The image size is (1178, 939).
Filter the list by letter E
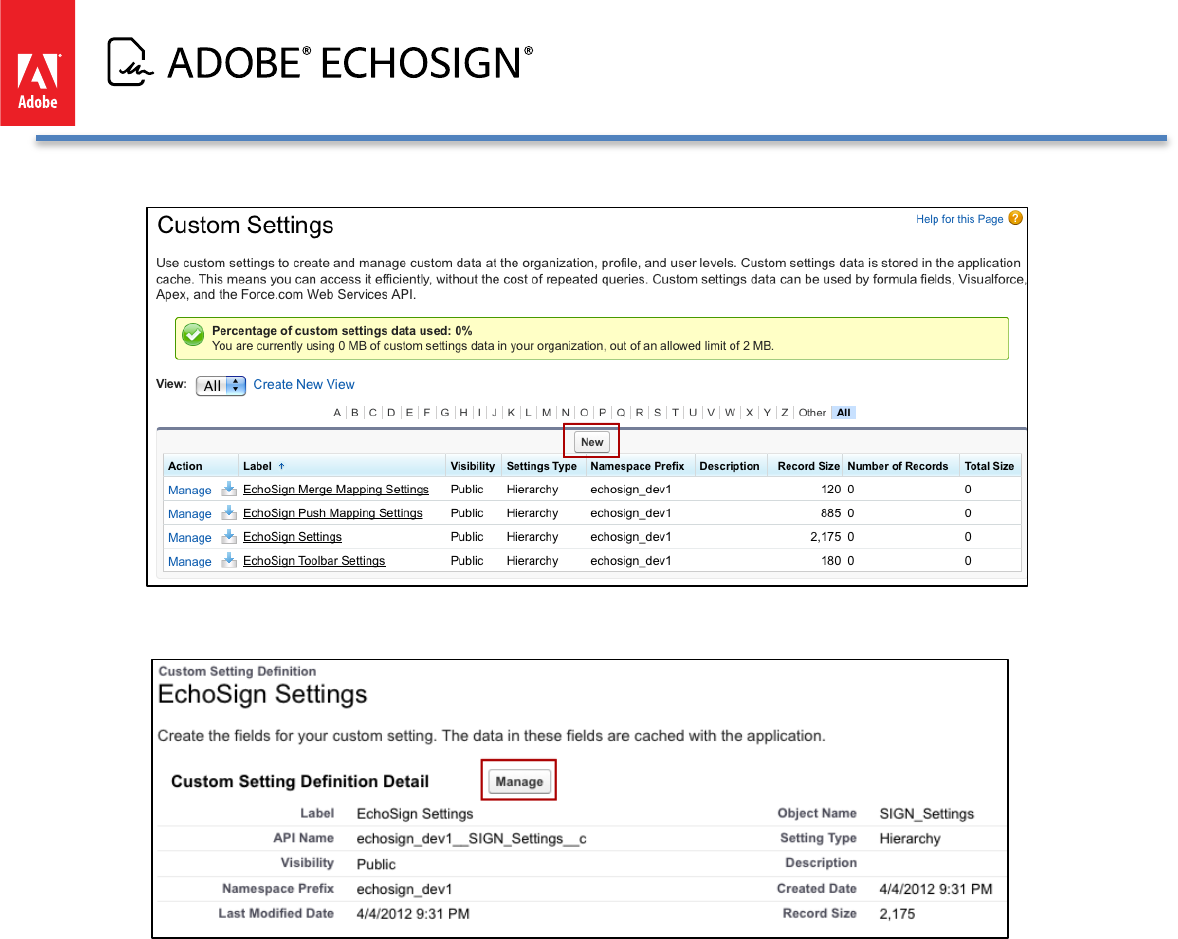point(409,412)
